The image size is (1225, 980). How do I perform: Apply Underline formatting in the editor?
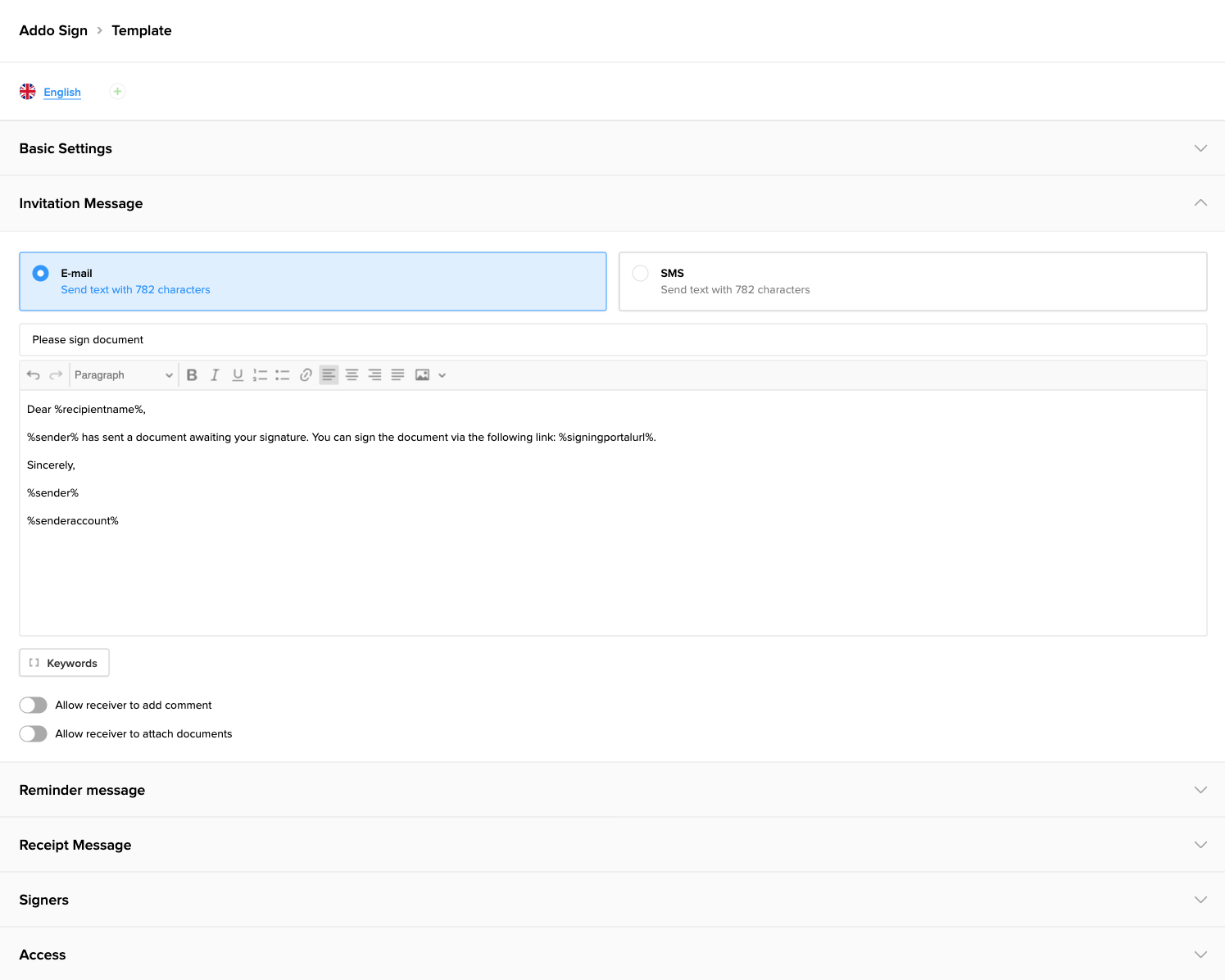tap(238, 374)
